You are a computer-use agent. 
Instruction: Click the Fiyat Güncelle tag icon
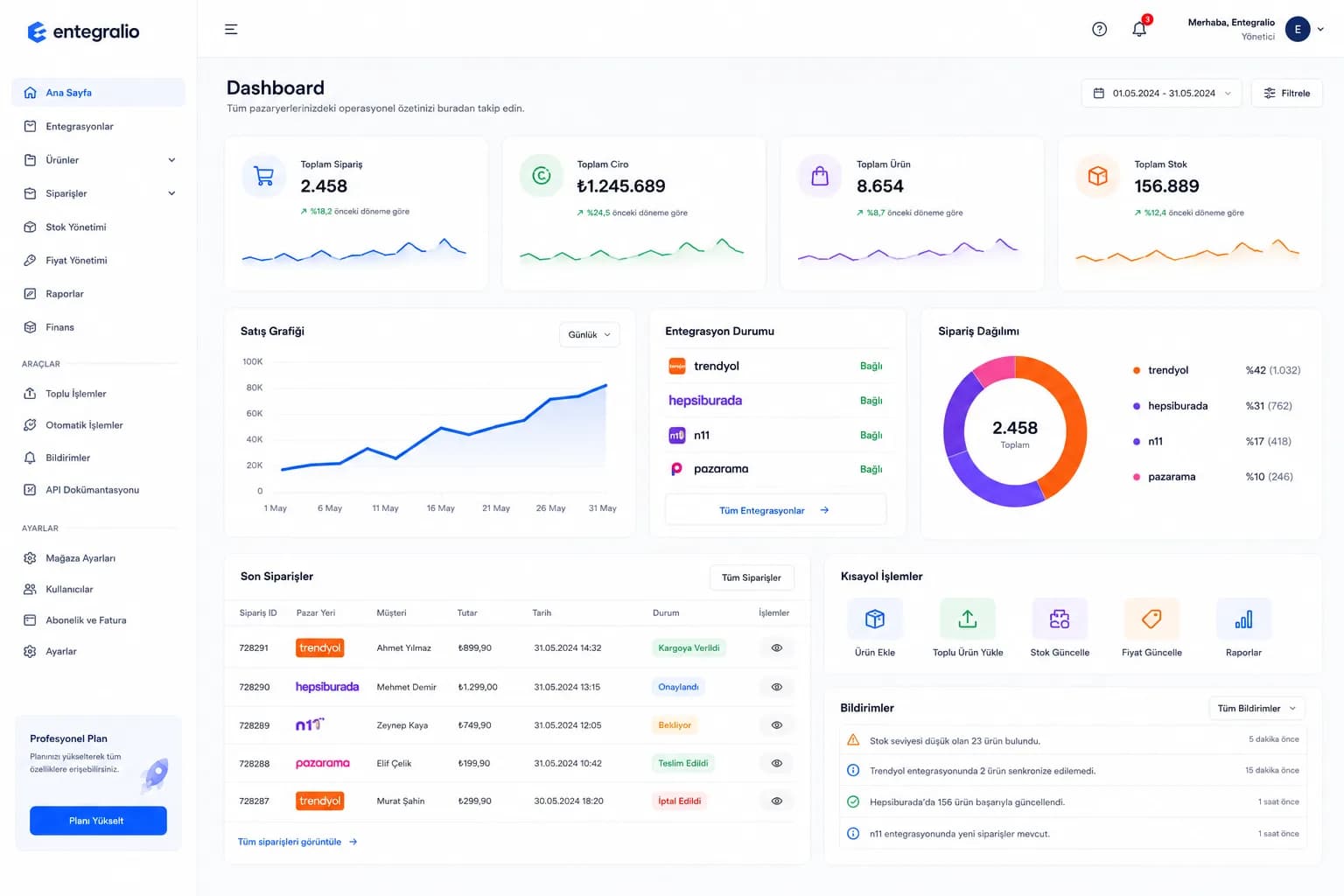point(1151,619)
